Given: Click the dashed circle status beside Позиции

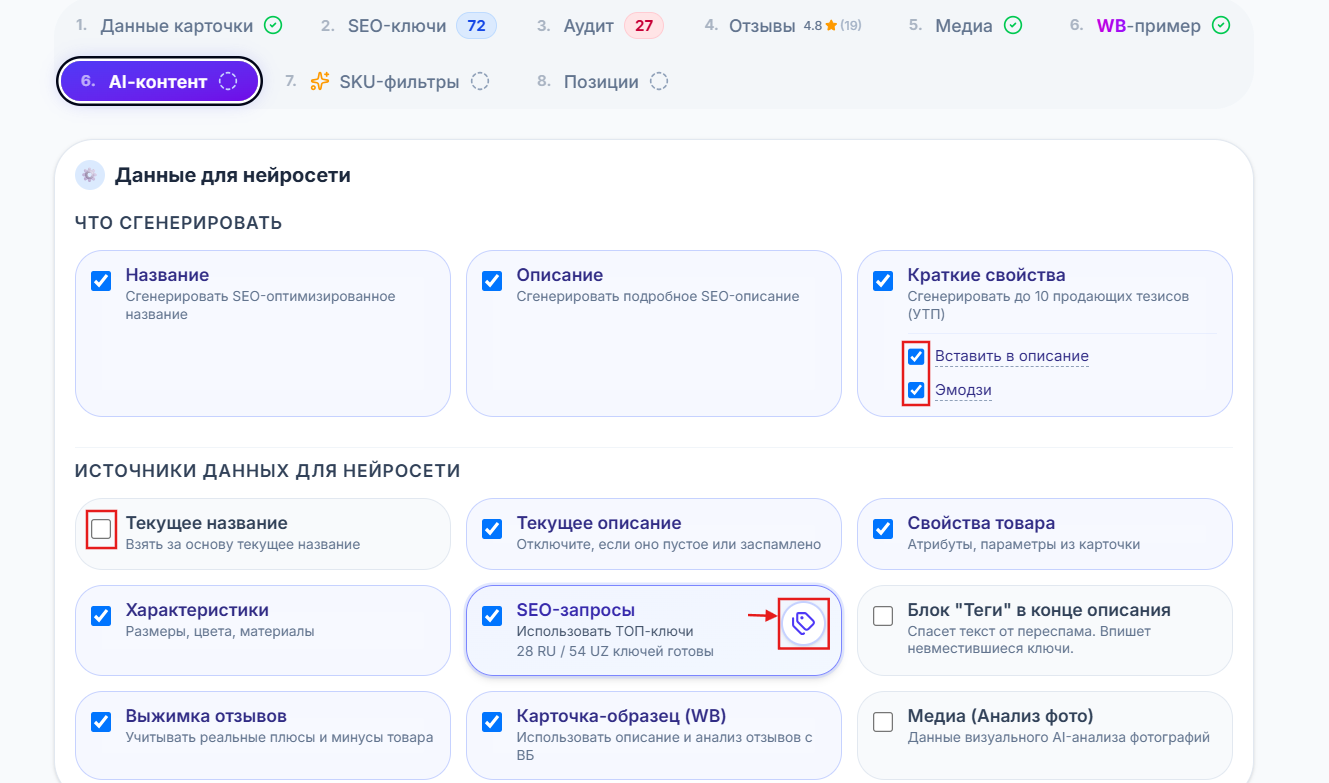Looking at the screenshot, I should click(x=658, y=82).
